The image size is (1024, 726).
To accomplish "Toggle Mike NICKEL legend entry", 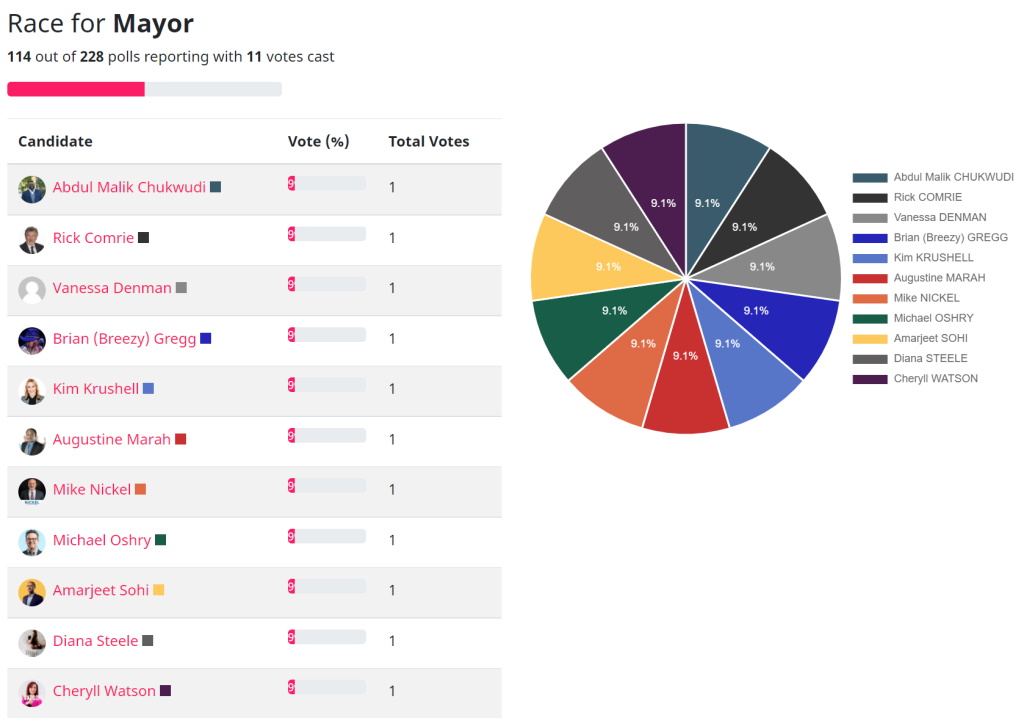I will (x=925, y=298).
